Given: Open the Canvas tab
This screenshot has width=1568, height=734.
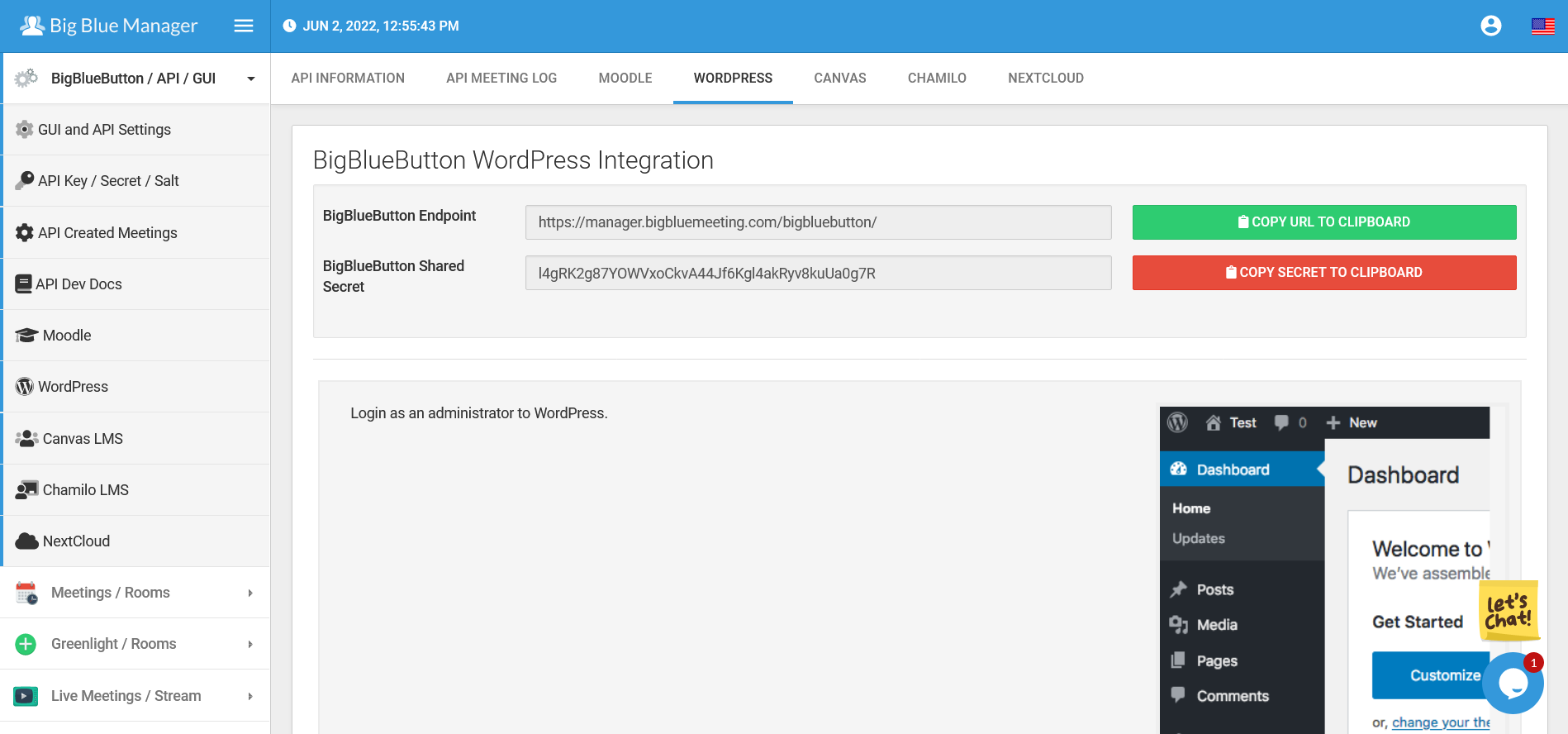Looking at the screenshot, I should 840,79.
